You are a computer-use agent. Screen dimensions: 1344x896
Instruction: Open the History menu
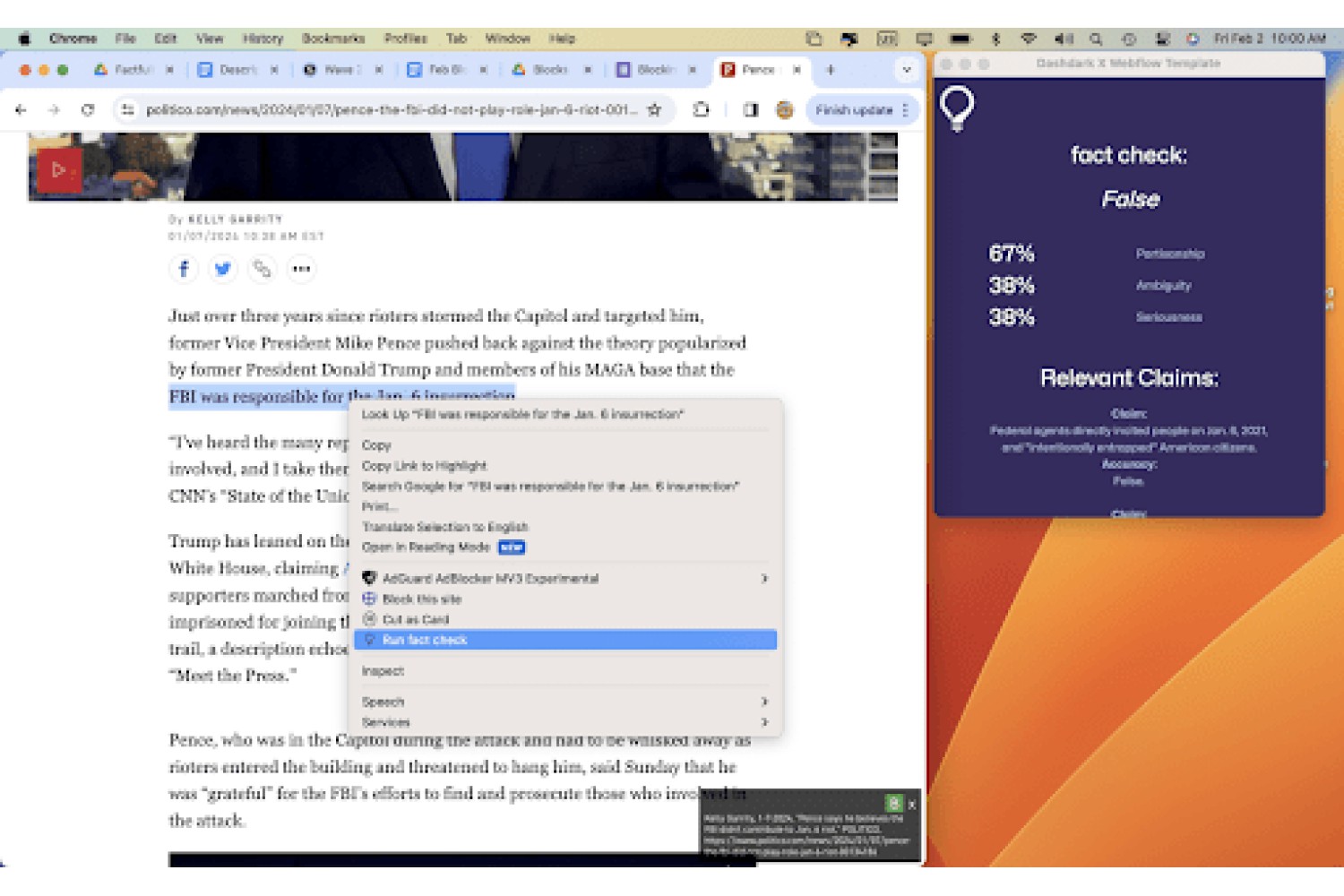click(x=263, y=39)
